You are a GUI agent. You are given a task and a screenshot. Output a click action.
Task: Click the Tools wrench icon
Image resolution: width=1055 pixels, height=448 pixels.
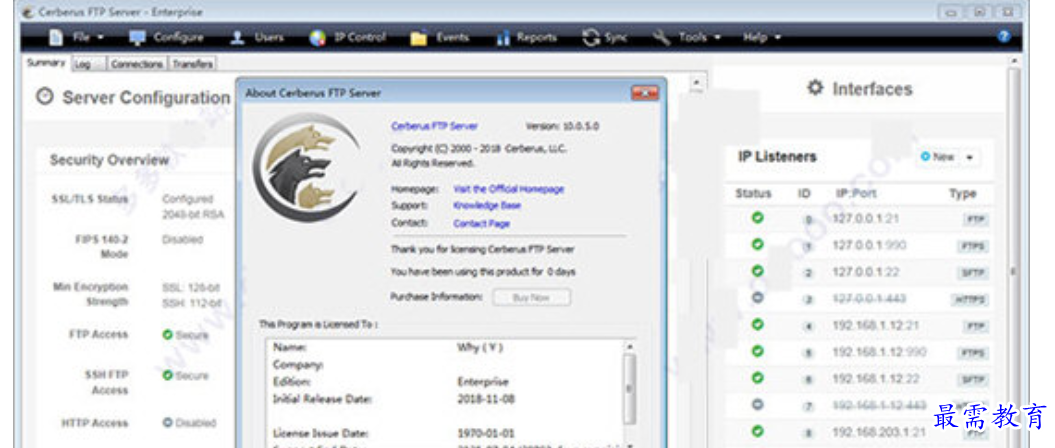[662, 38]
